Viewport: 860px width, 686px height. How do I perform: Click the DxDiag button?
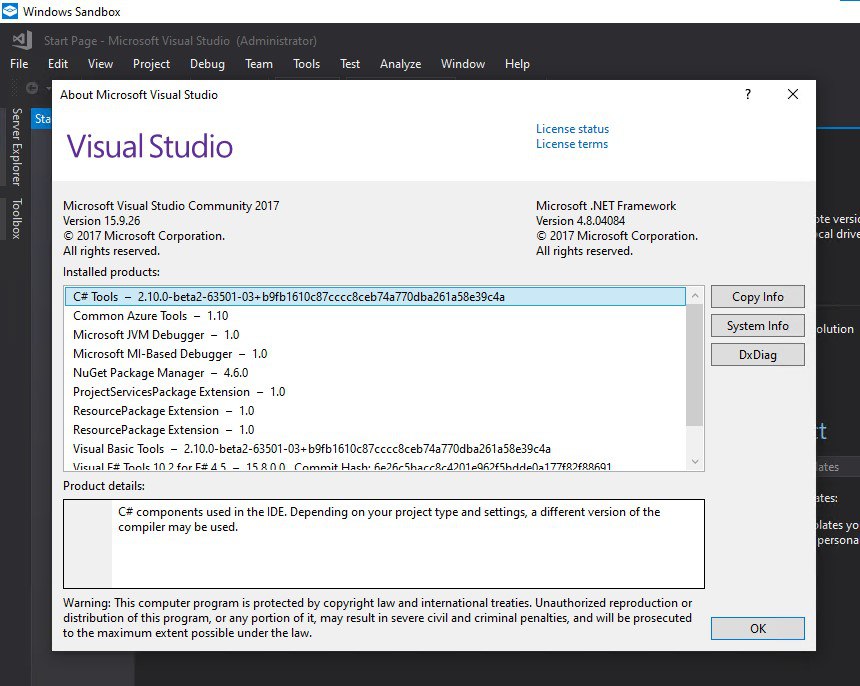757,355
